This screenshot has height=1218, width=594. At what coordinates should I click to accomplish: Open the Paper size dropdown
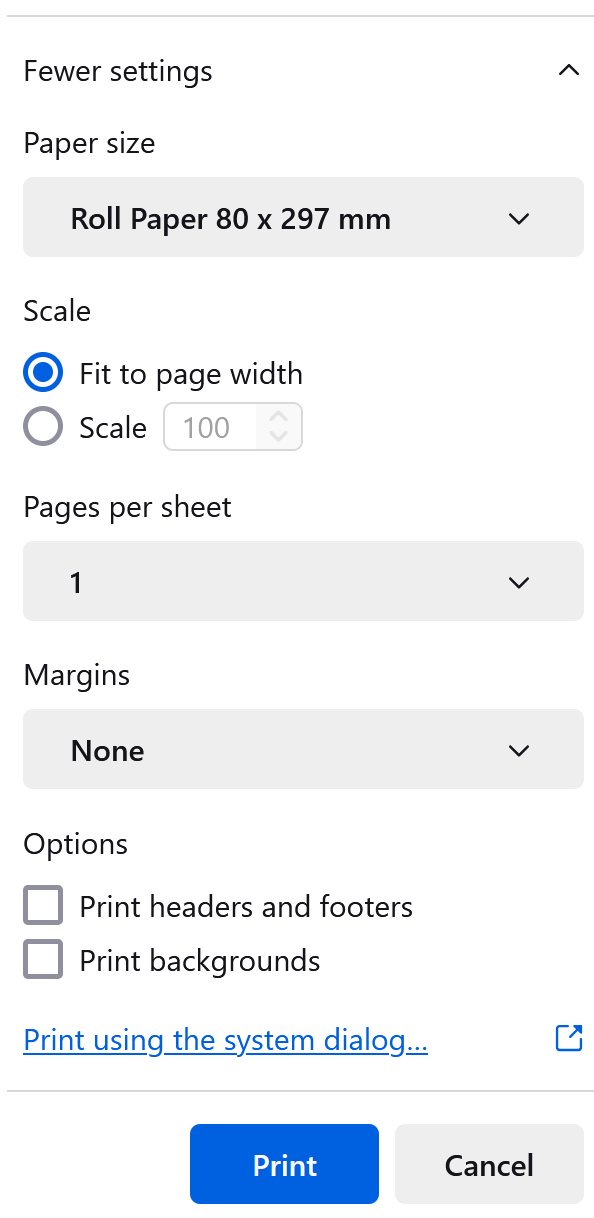[303, 218]
